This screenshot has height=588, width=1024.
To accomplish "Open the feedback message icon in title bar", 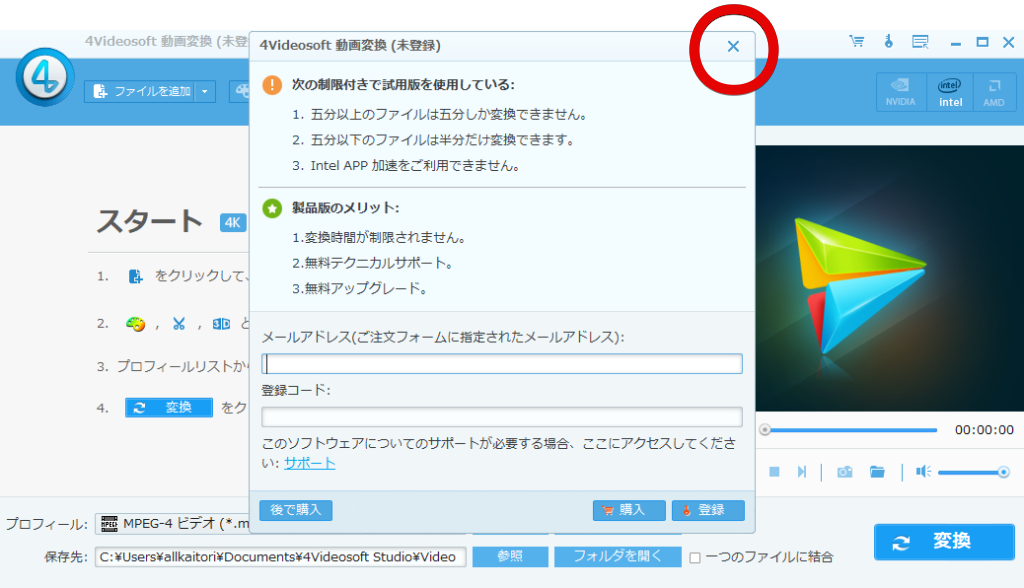I will [920, 42].
